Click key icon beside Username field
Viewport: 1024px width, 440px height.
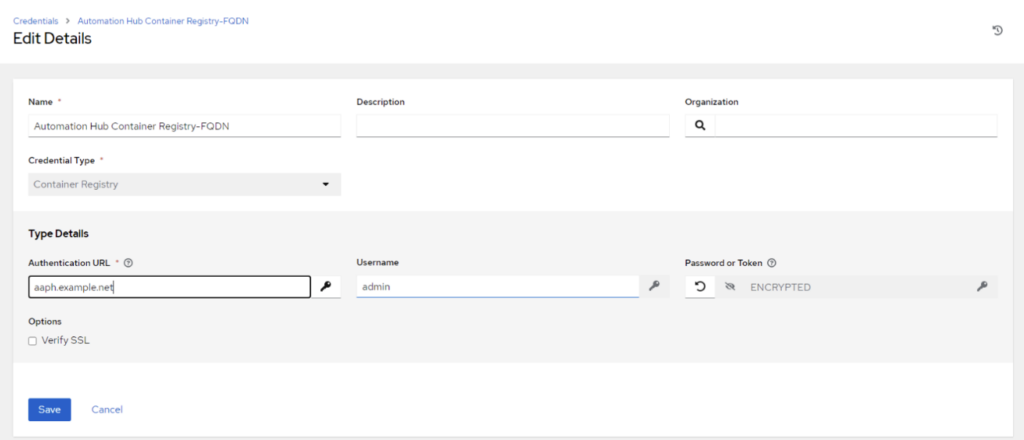click(x=654, y=287)
